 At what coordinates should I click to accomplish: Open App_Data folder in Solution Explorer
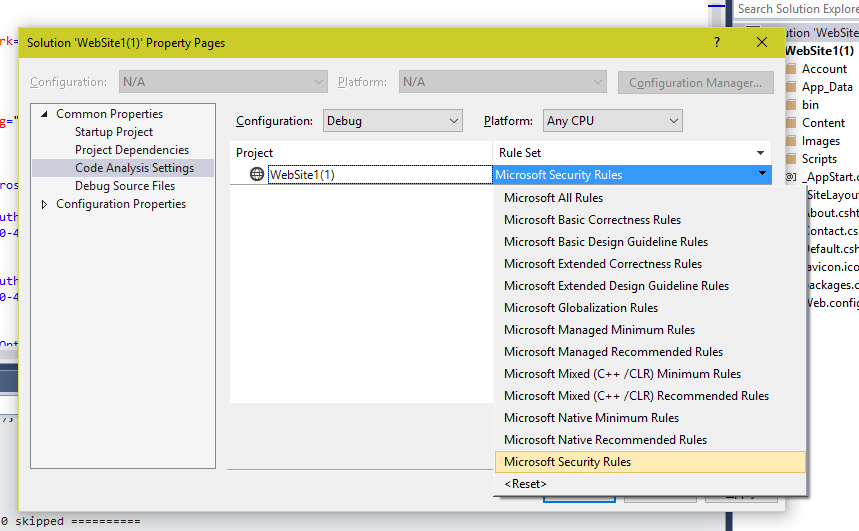pos(827,87)
